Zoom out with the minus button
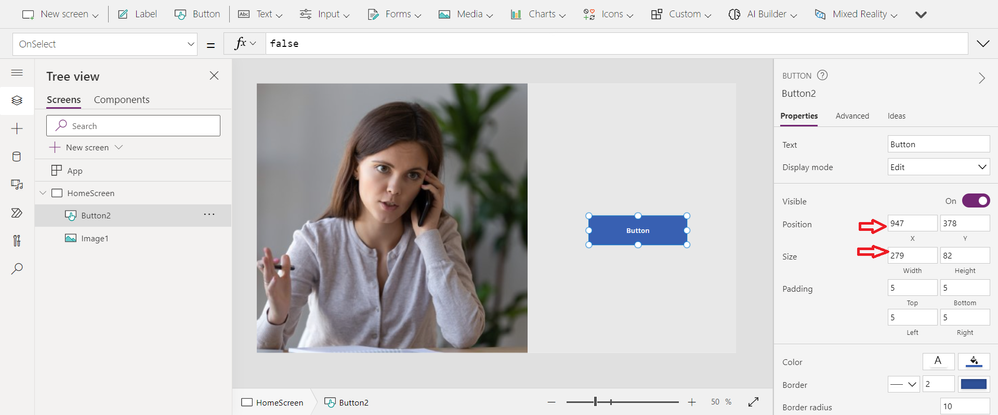The height and width of the screenshot is (415, 998). [551, 402]
